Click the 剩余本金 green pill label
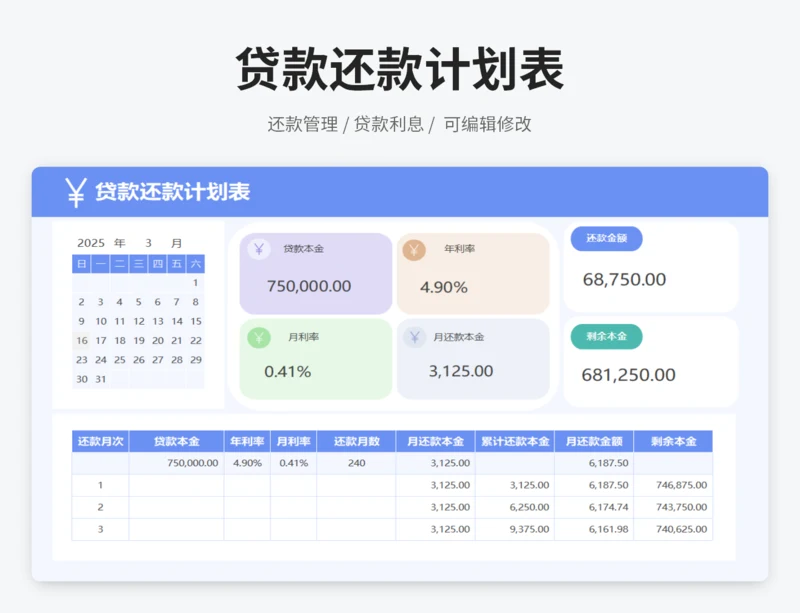 606,336
